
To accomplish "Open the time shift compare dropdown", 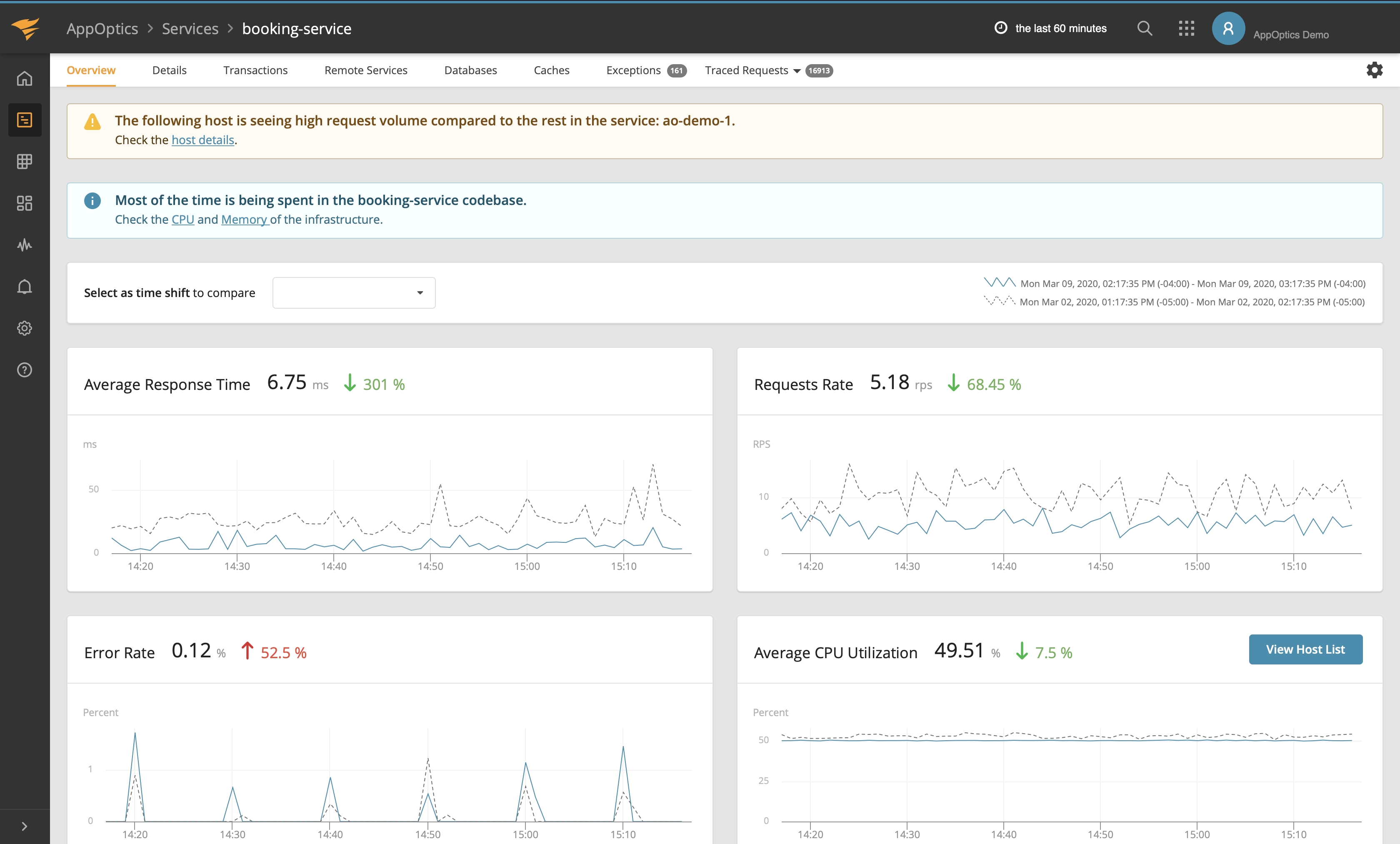I will (354, 292).
